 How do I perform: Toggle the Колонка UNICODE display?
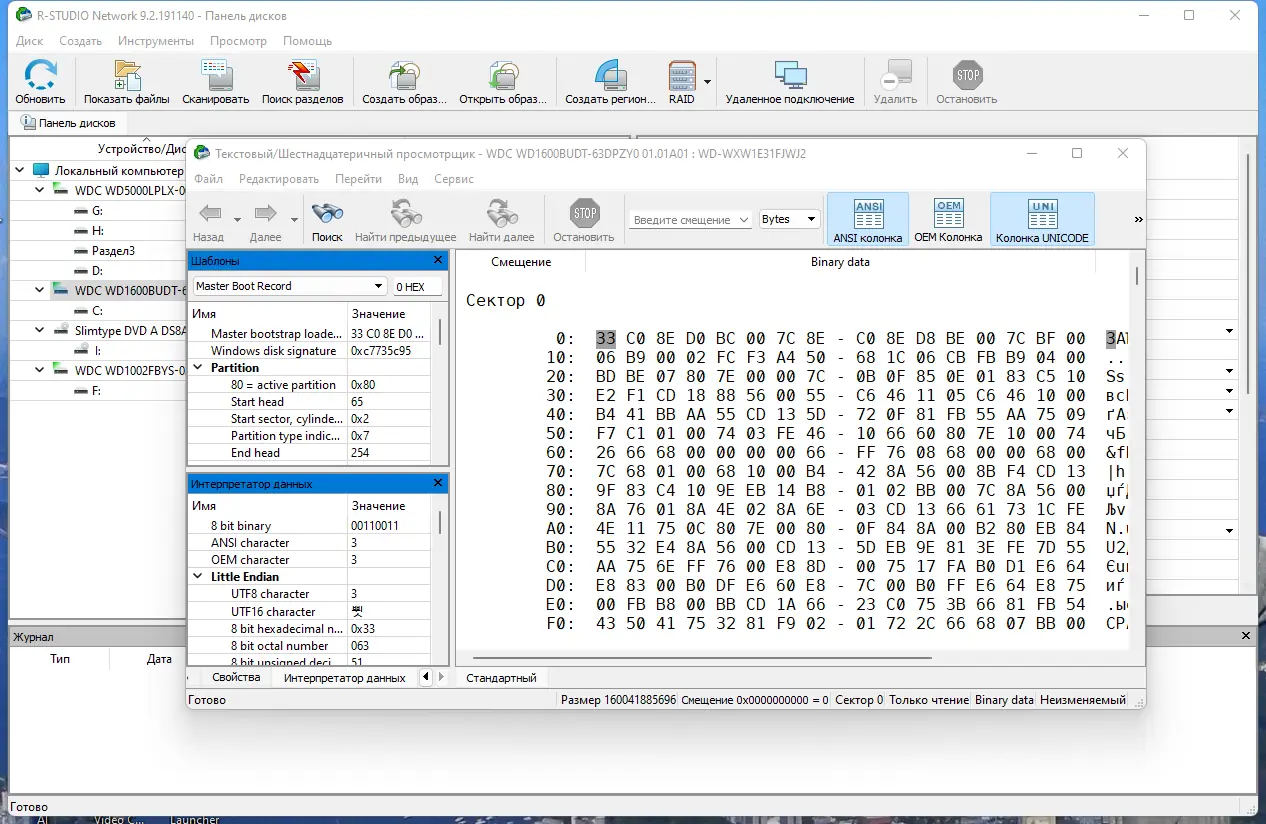(x=1042, y=219)
